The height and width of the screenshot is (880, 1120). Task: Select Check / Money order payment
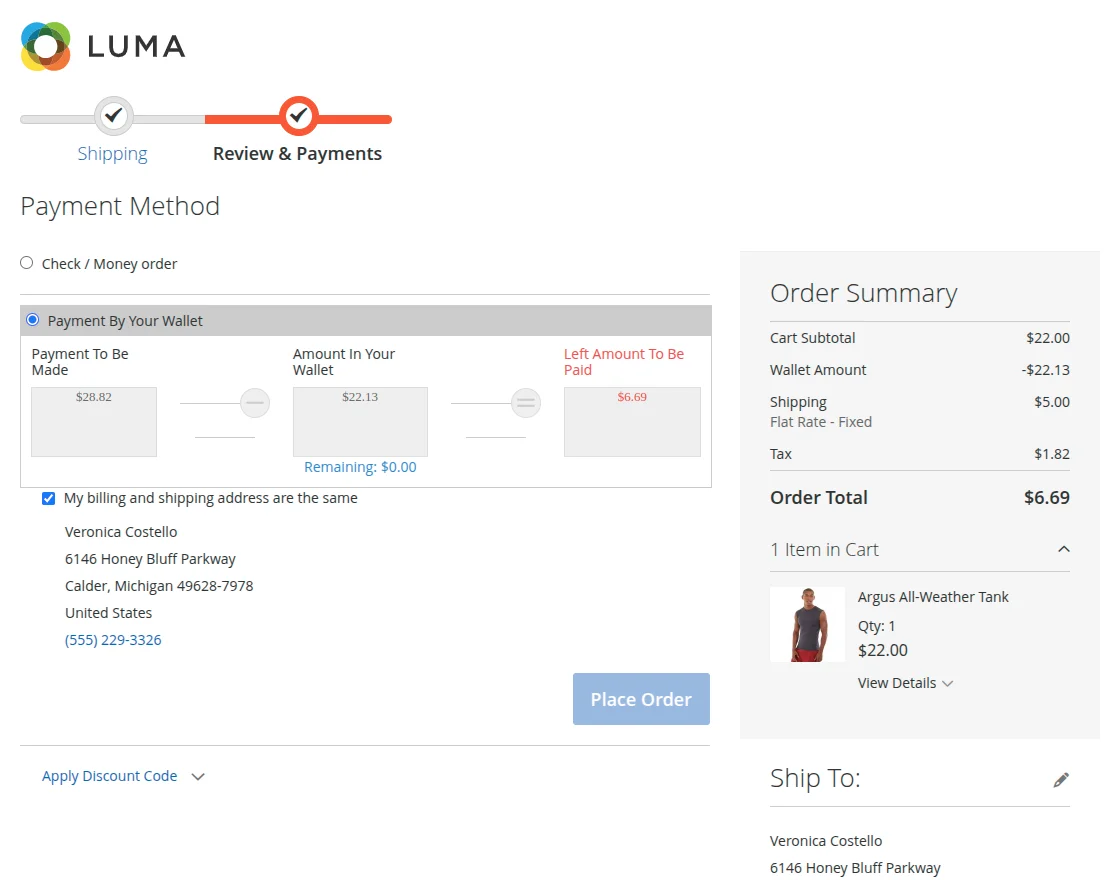[x=27, y=263]
